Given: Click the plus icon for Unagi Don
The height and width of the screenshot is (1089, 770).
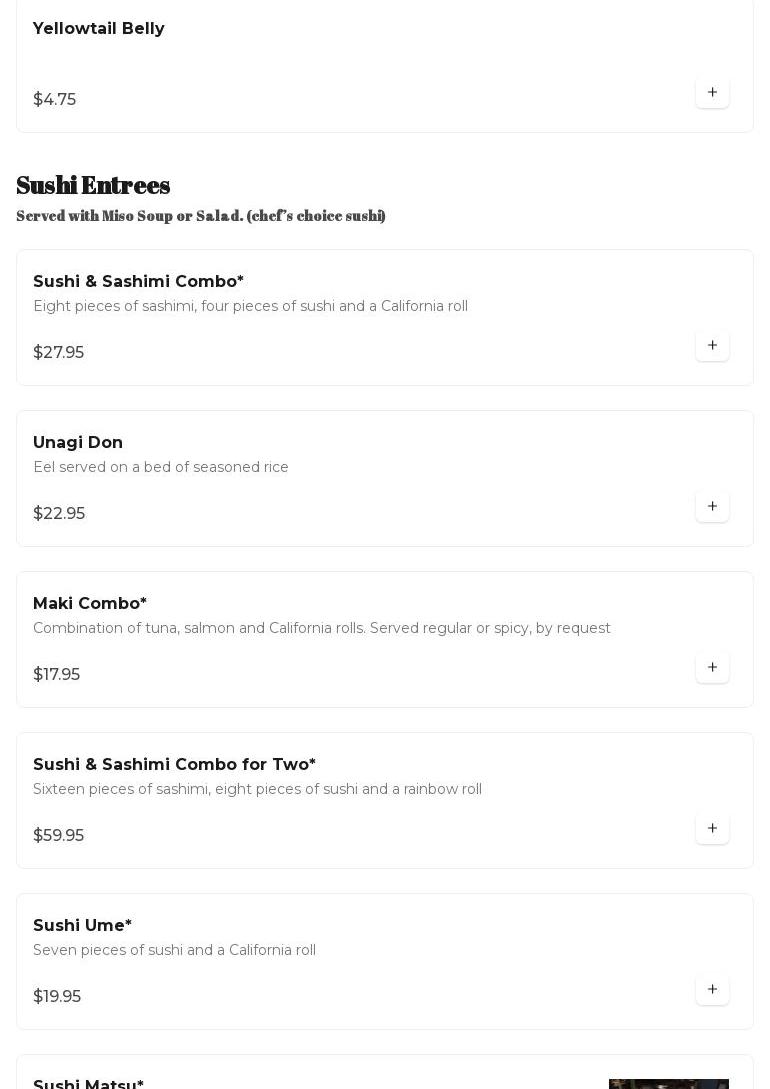Looking at the screenshot, I should click(712, 507).
